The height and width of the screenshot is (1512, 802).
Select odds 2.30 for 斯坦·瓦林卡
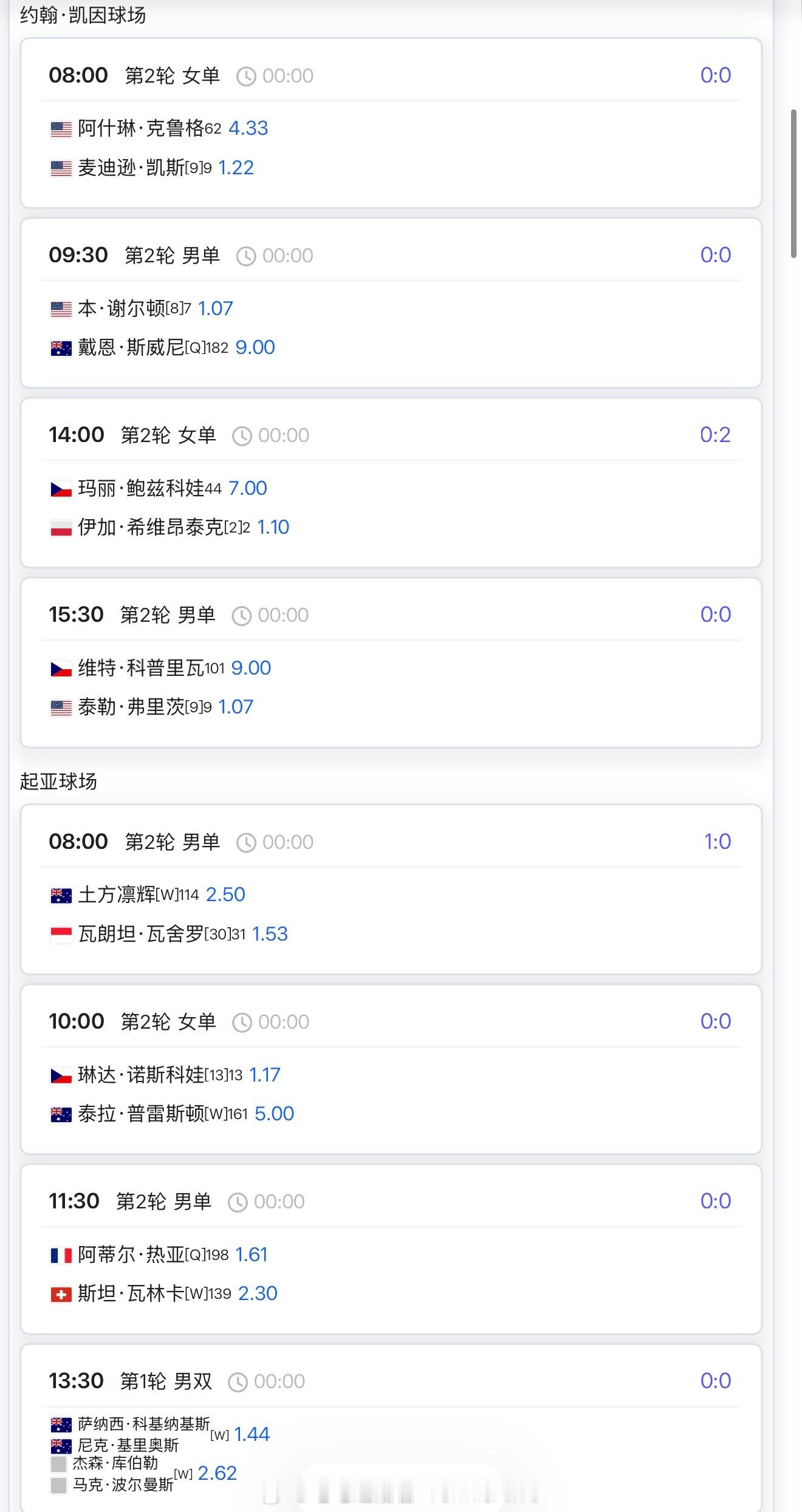coord(258,1293)
